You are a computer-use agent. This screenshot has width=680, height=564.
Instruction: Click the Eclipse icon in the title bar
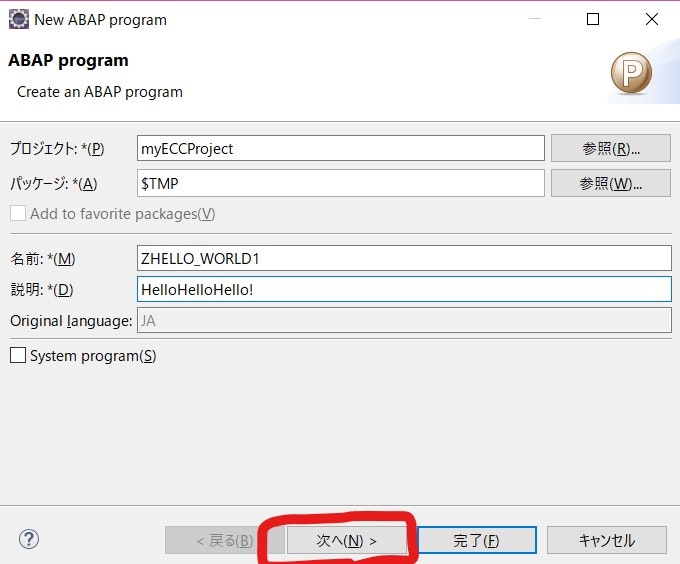pyautogui.click(x=19, y=19)
